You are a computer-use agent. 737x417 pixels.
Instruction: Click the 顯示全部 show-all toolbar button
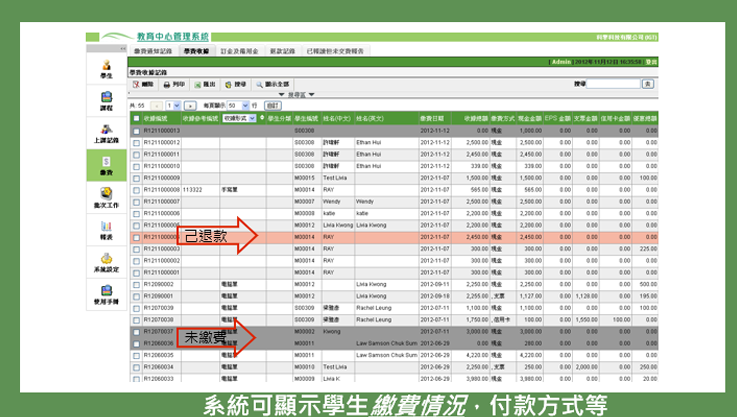(x=273, y=85)
